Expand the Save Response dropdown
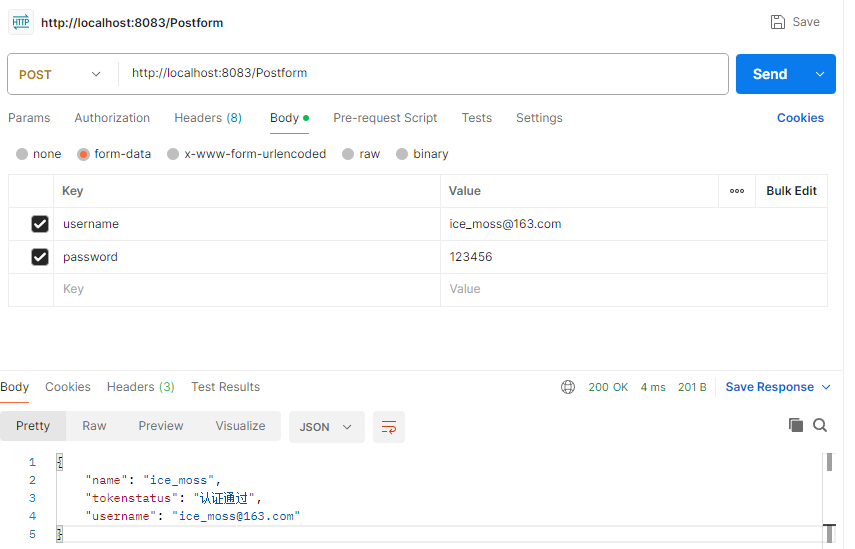 click(x=826, y=387)
